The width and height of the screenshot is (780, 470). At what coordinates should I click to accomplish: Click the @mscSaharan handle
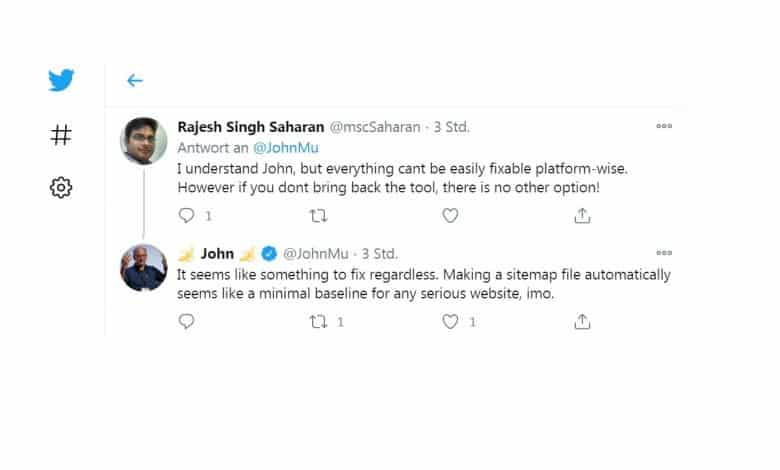(x=375, y=127)
